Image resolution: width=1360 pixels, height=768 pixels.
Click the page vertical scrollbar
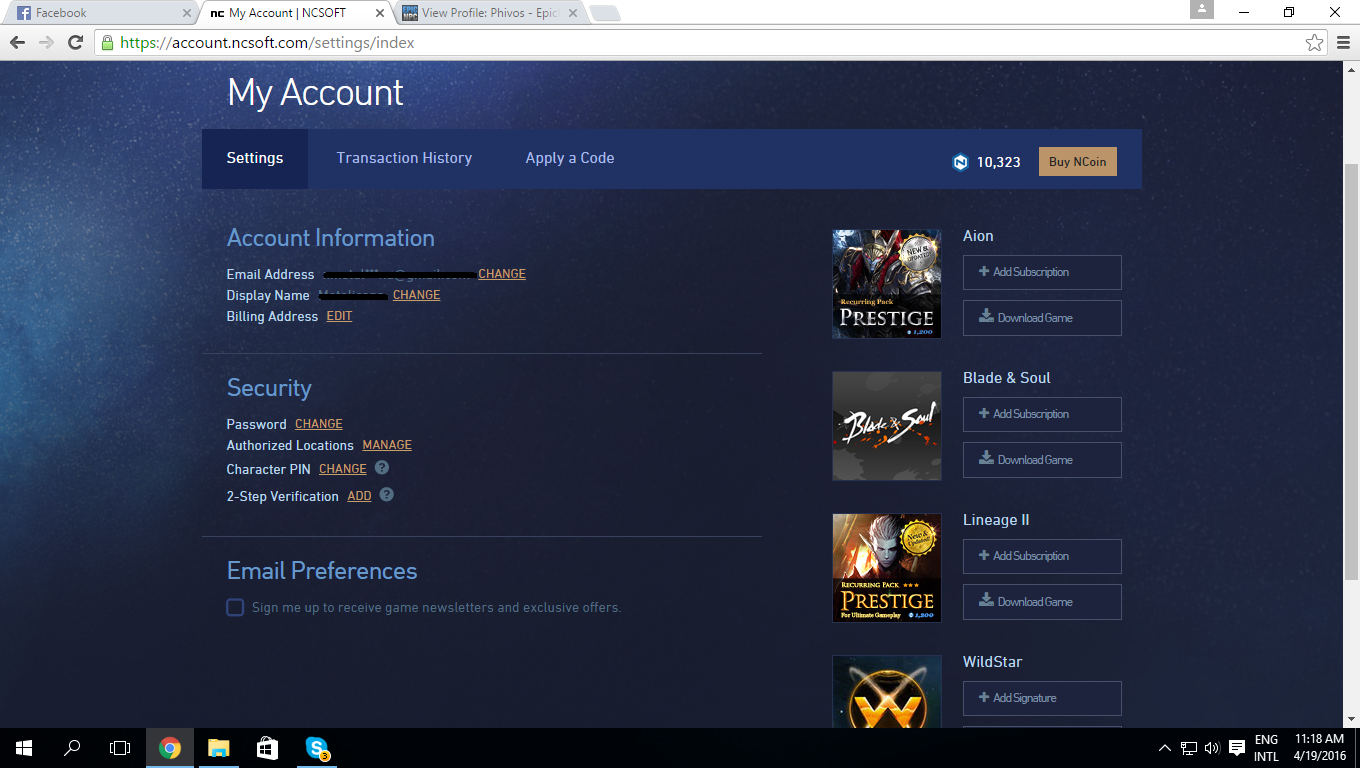[x=1351, y=370]
